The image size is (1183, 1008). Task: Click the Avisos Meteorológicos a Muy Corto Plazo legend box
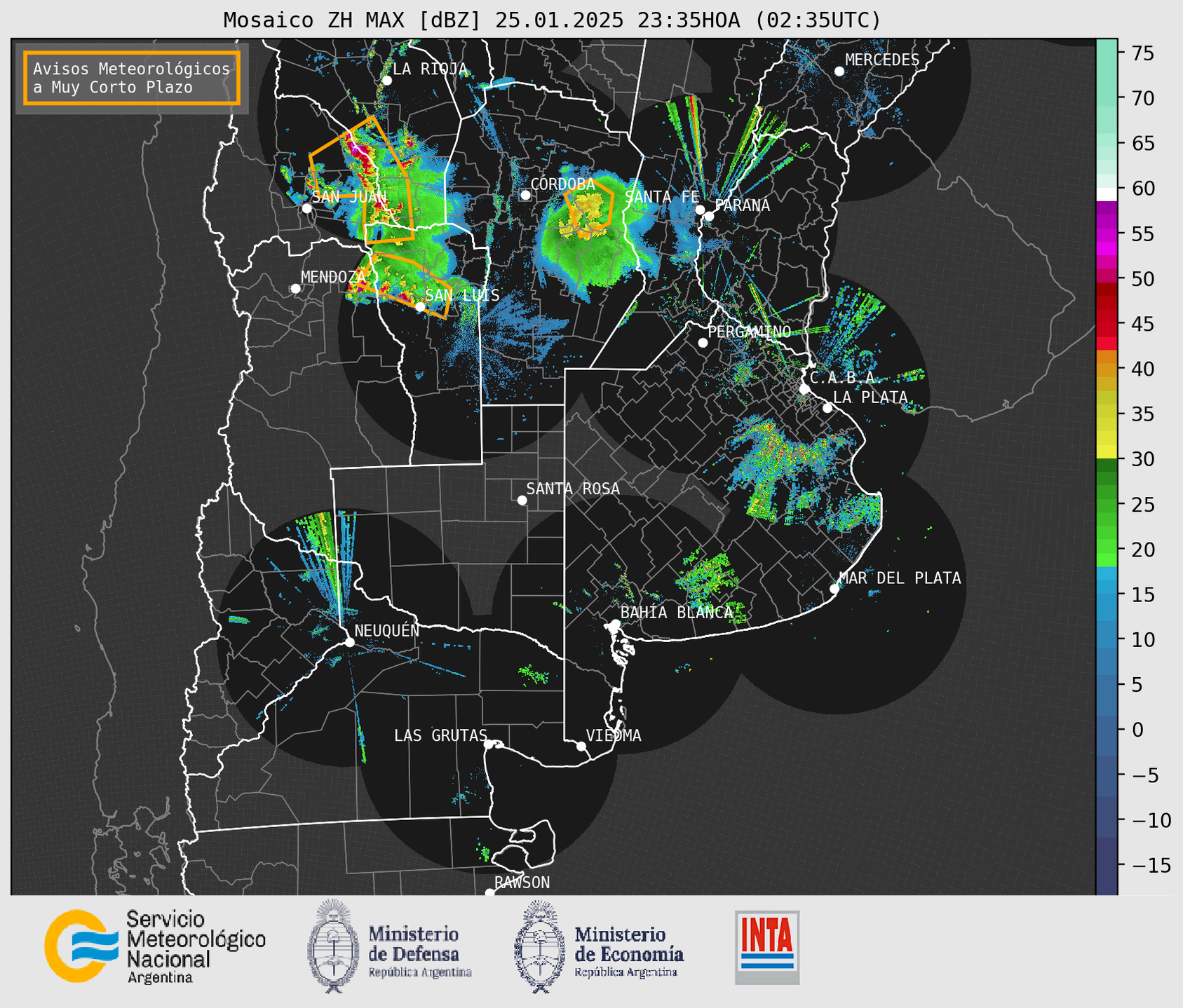pos(132,78)
